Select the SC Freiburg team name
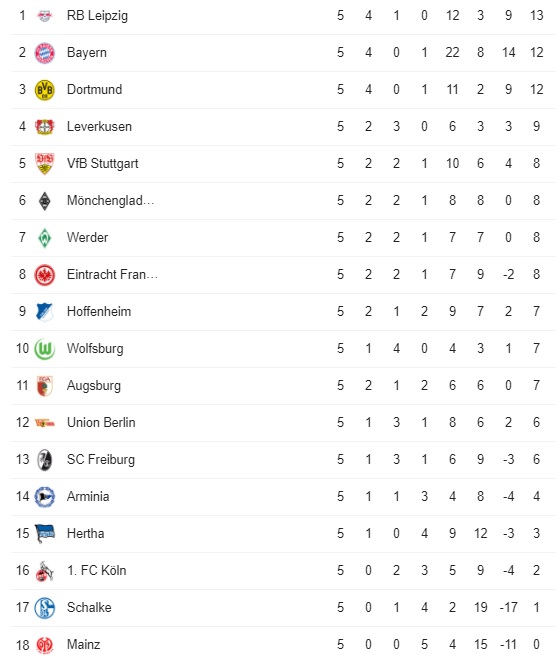Viewport: 556px width, 667px height. click(100, 459)
